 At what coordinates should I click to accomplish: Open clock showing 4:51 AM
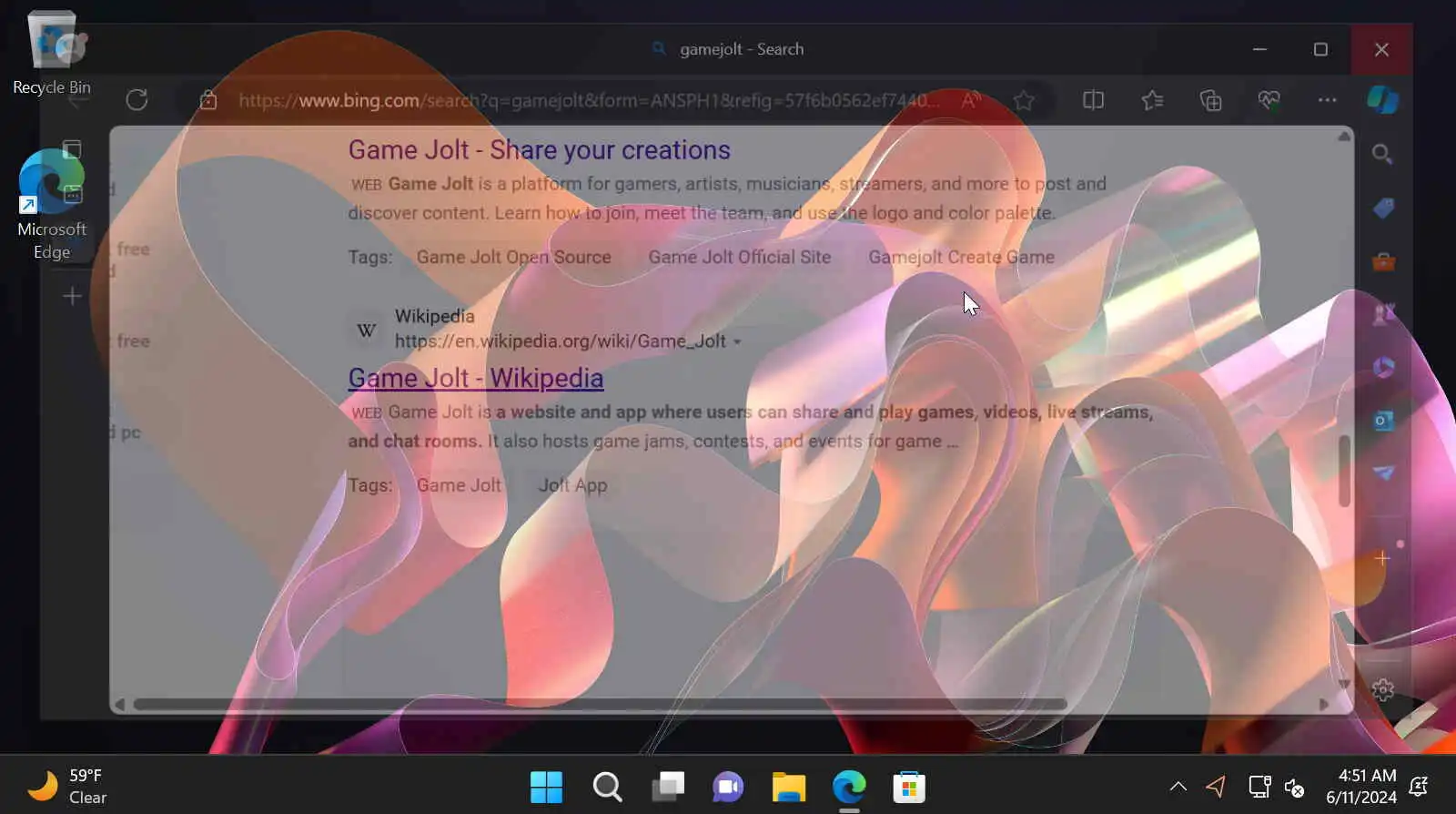point(1360,786)
